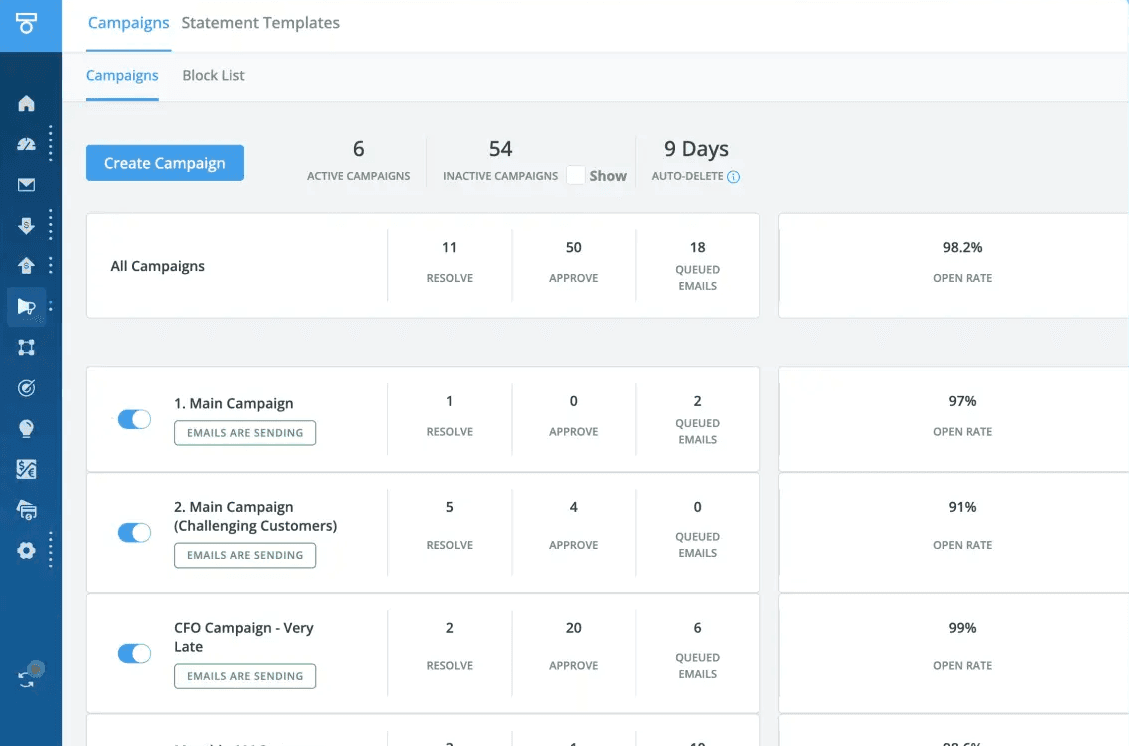Click the Create Campaign button
Image resolution: width=1129 pixels, height=746 pixels.
(165, 163)
